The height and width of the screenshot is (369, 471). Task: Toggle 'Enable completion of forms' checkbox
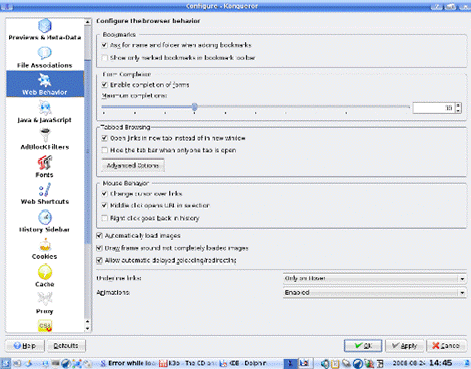[x=105, y=85]
